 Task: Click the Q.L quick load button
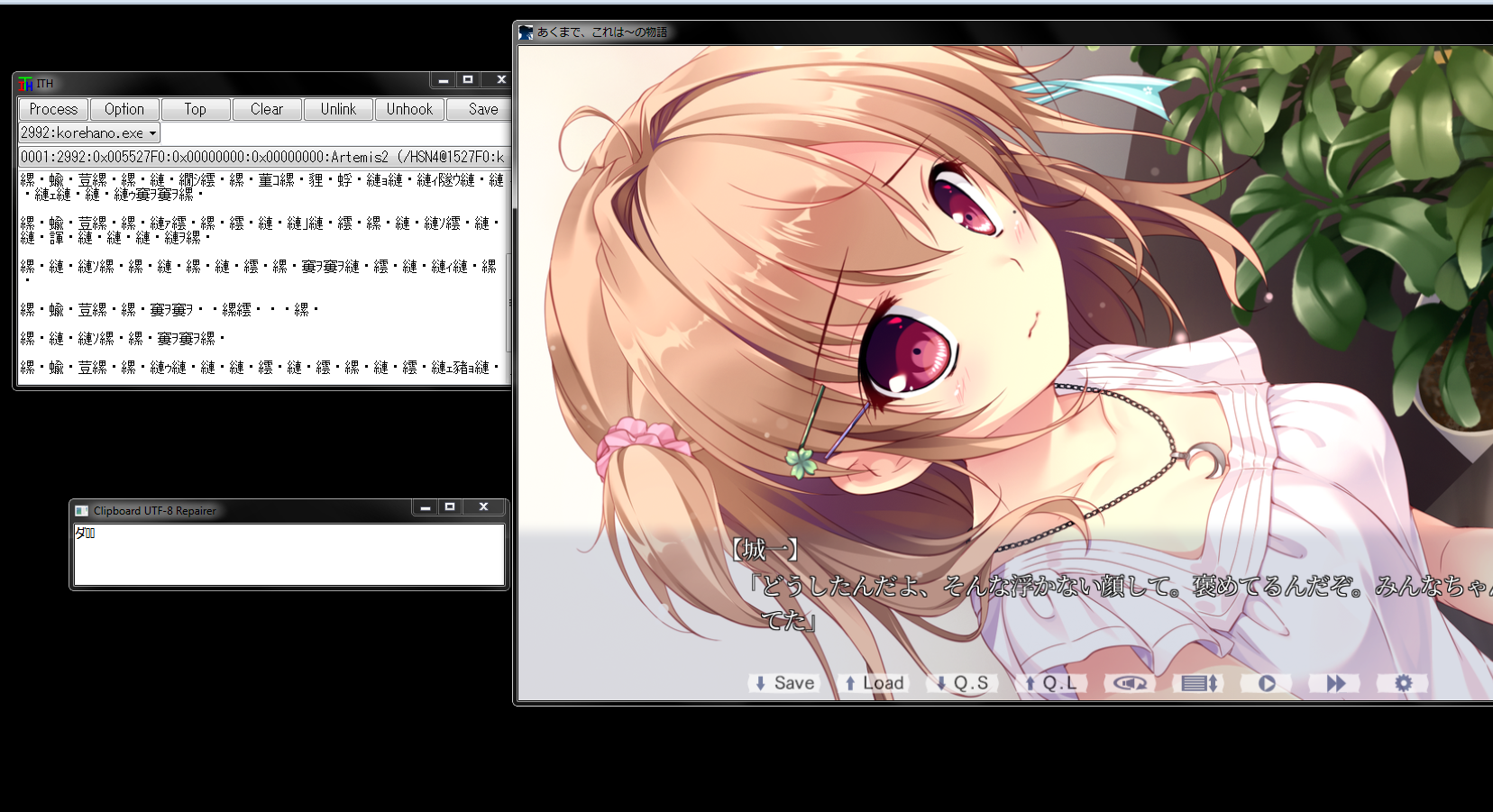(1050, 683)
